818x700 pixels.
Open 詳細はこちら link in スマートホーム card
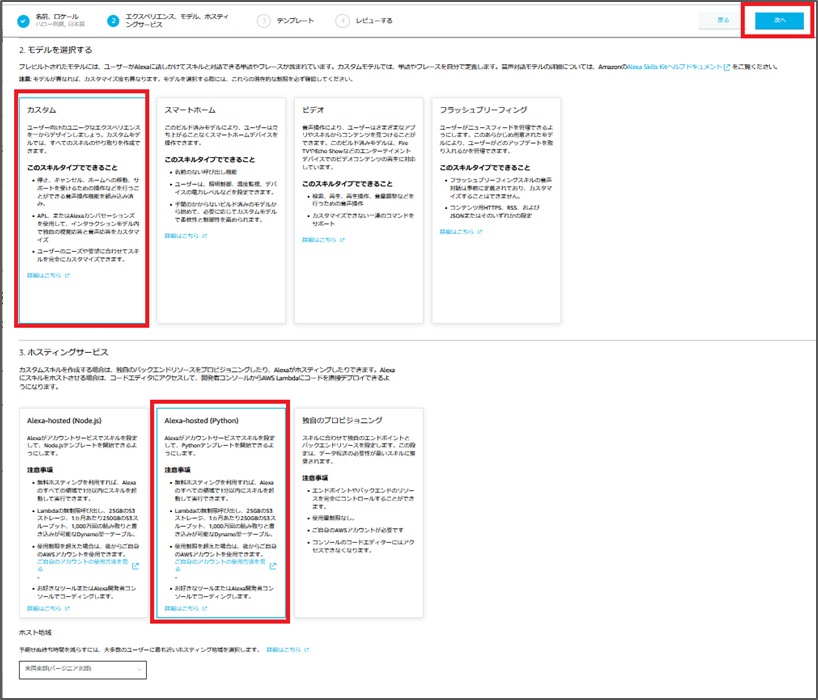point(182,236)
